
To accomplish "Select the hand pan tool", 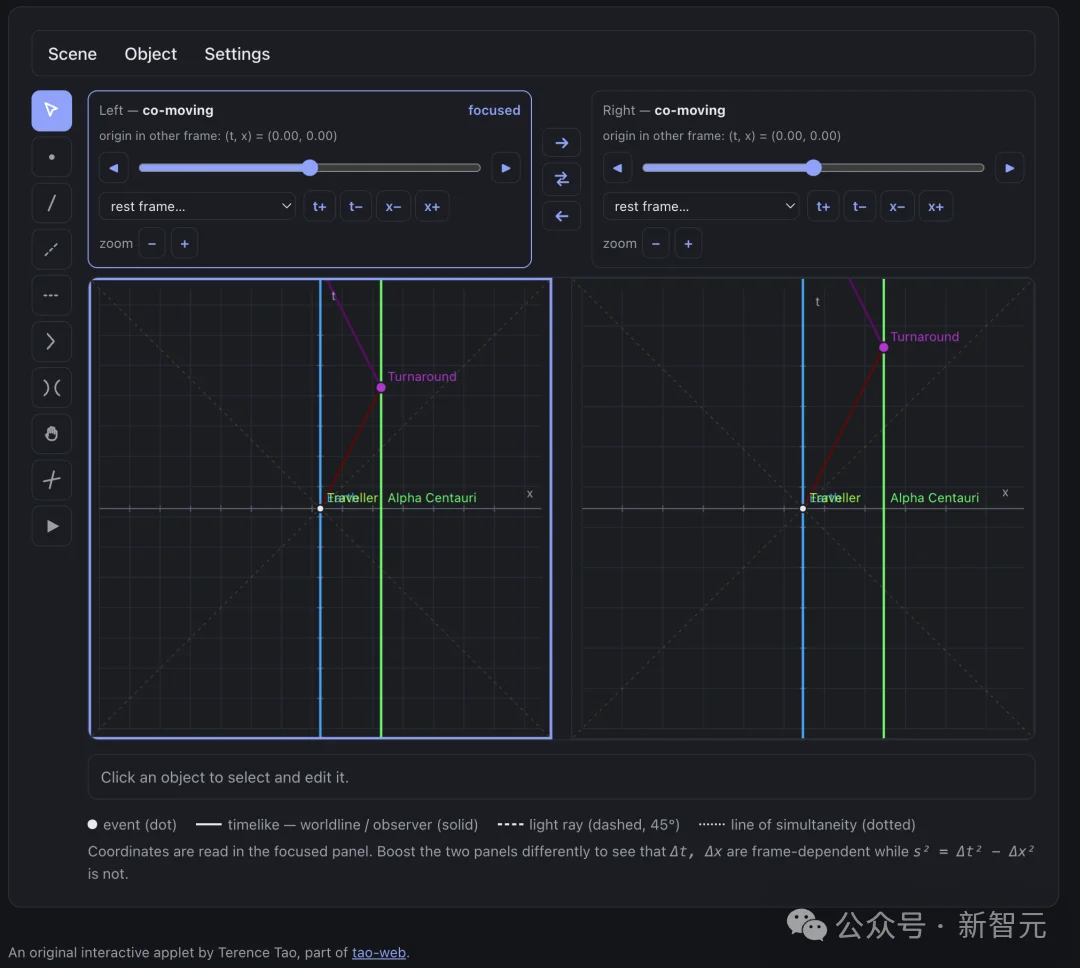I will pos(52,434).
